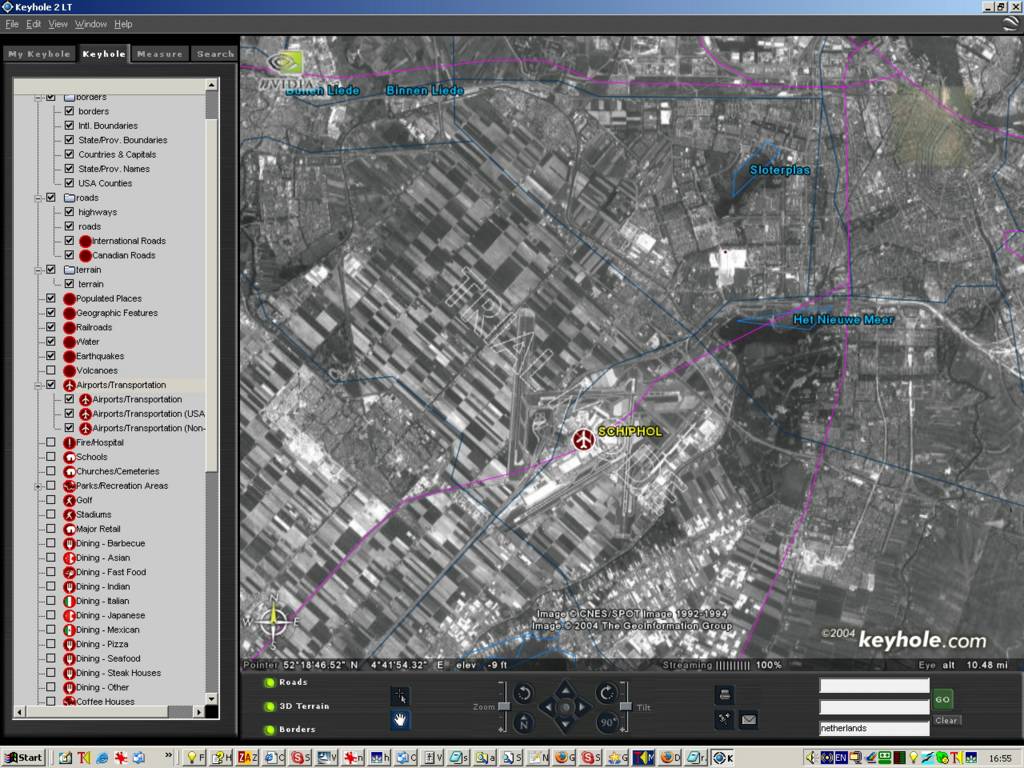The height and width of the screenshot is (768, 1024).
Task: Collapse the roads folder tree node
Action: [x=38, y=198]
